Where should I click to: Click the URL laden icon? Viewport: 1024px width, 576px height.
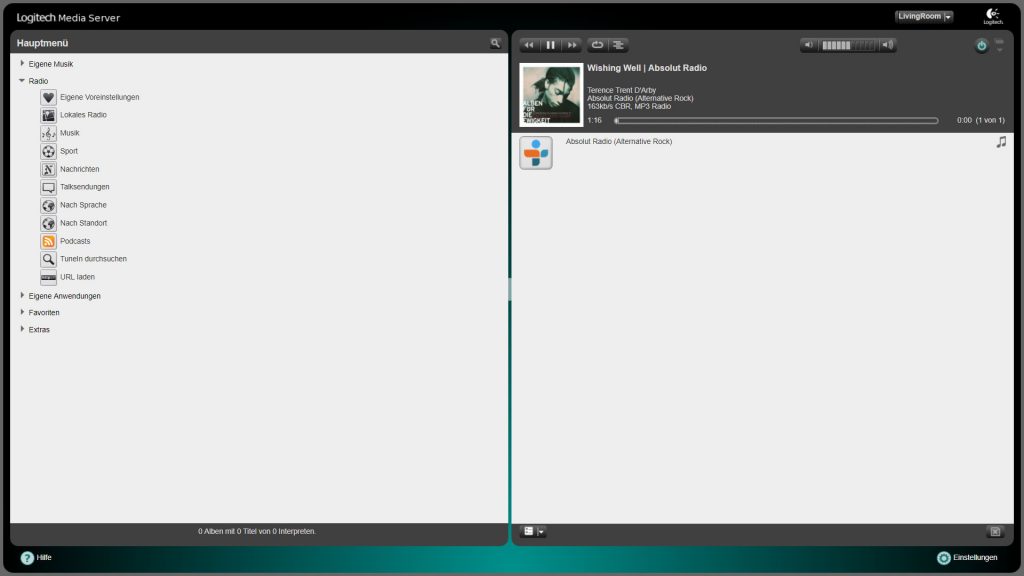coord(48,277)
